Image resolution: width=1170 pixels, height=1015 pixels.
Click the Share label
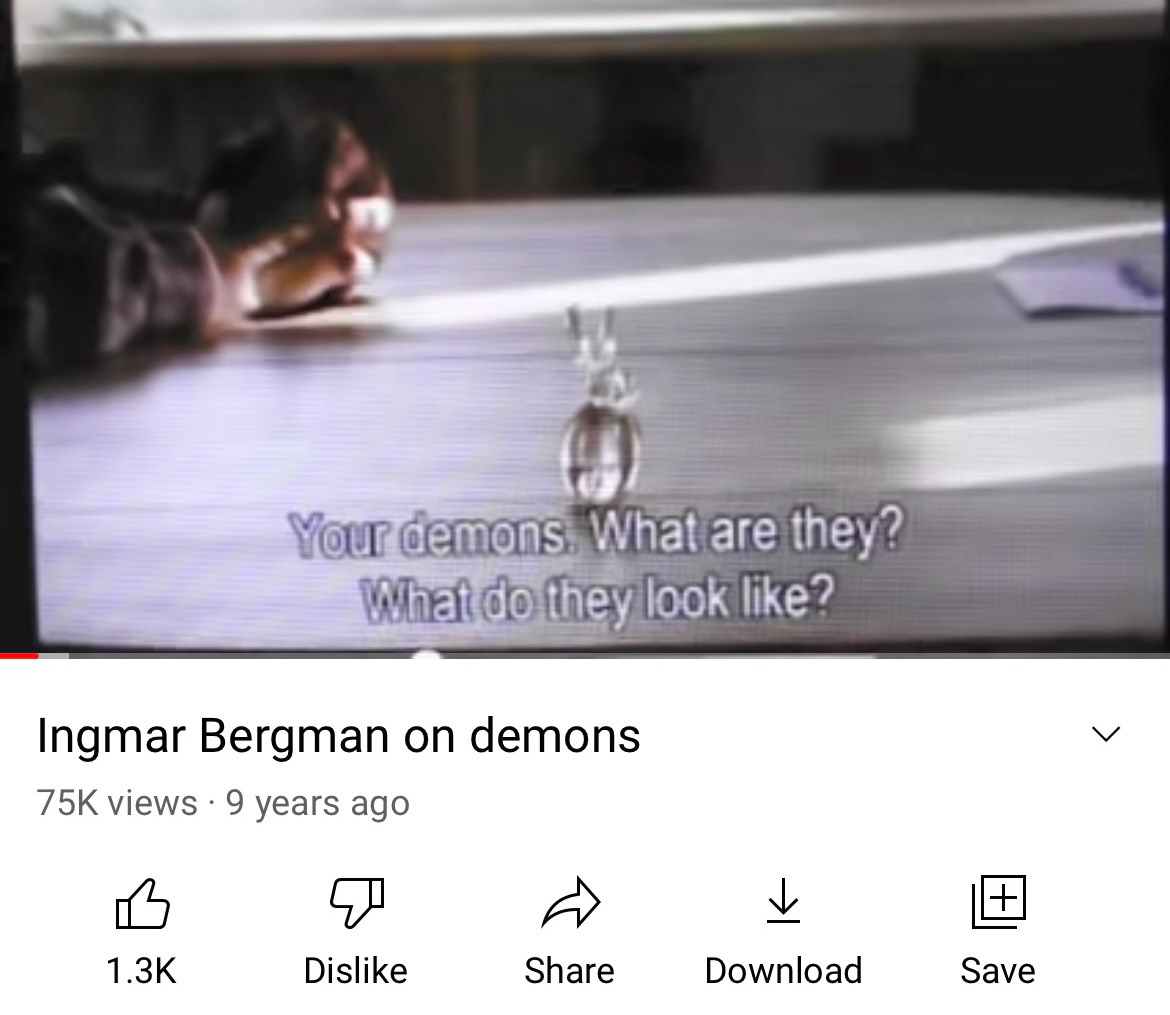point(569,971)
